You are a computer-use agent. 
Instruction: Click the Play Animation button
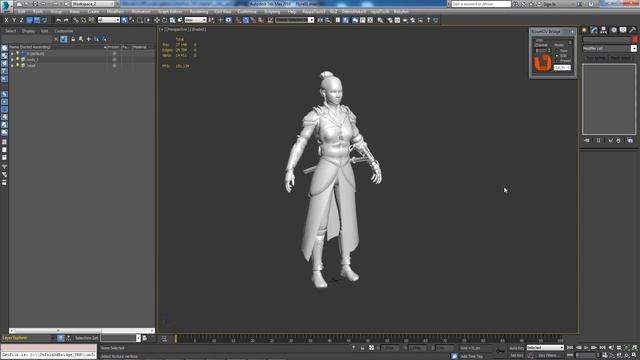[587, 348]
